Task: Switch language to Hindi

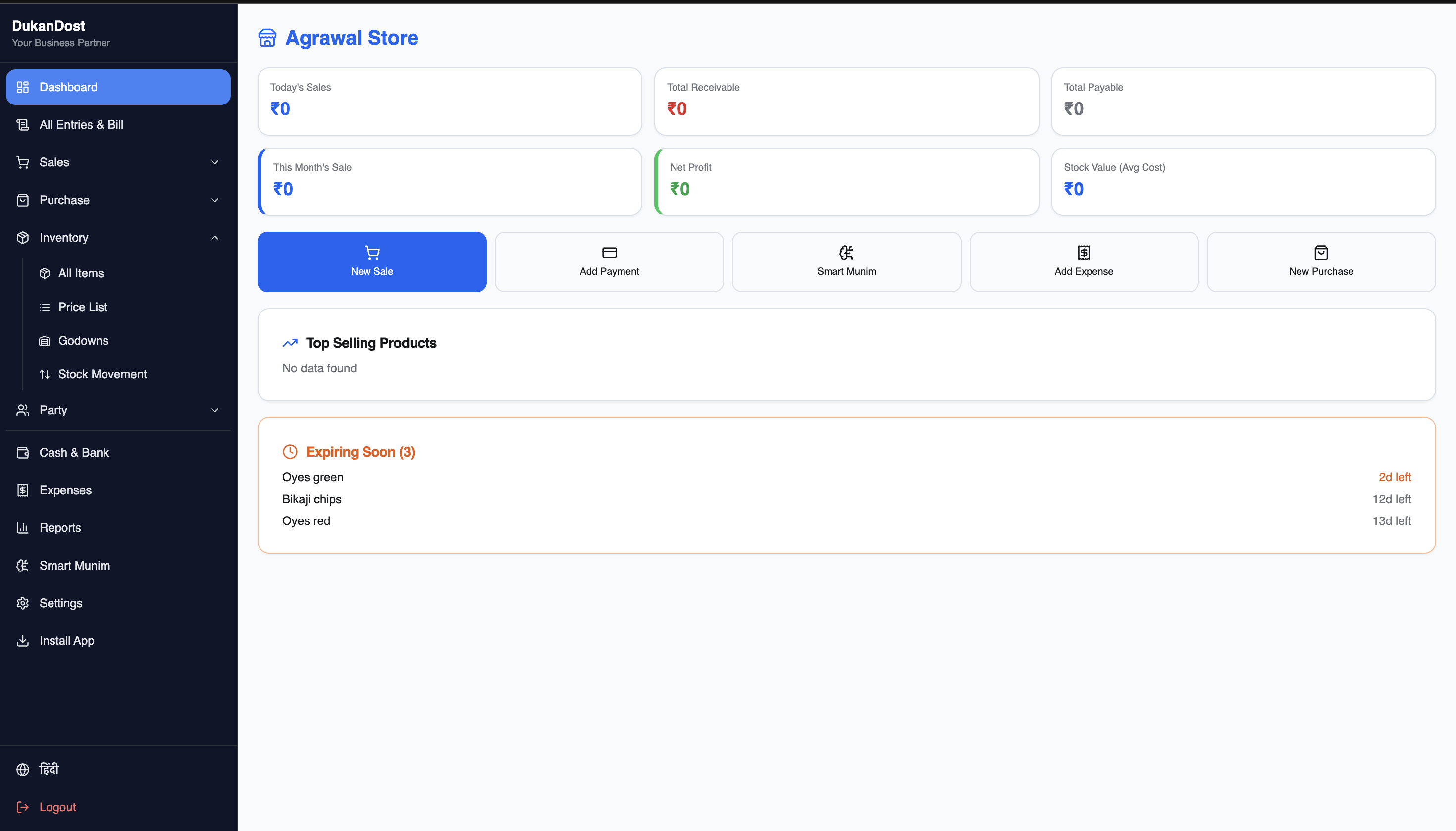Action: pyautogui.click(x=49, y=769)
